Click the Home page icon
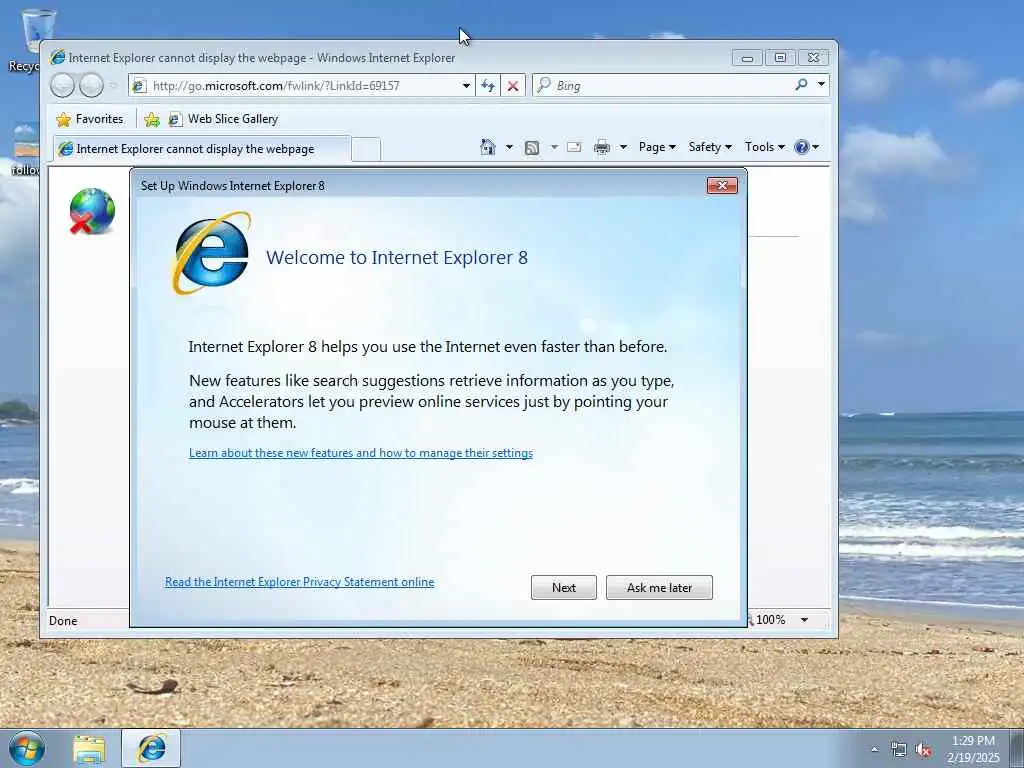Screen dimensions: 1024x768 (487, 147)
